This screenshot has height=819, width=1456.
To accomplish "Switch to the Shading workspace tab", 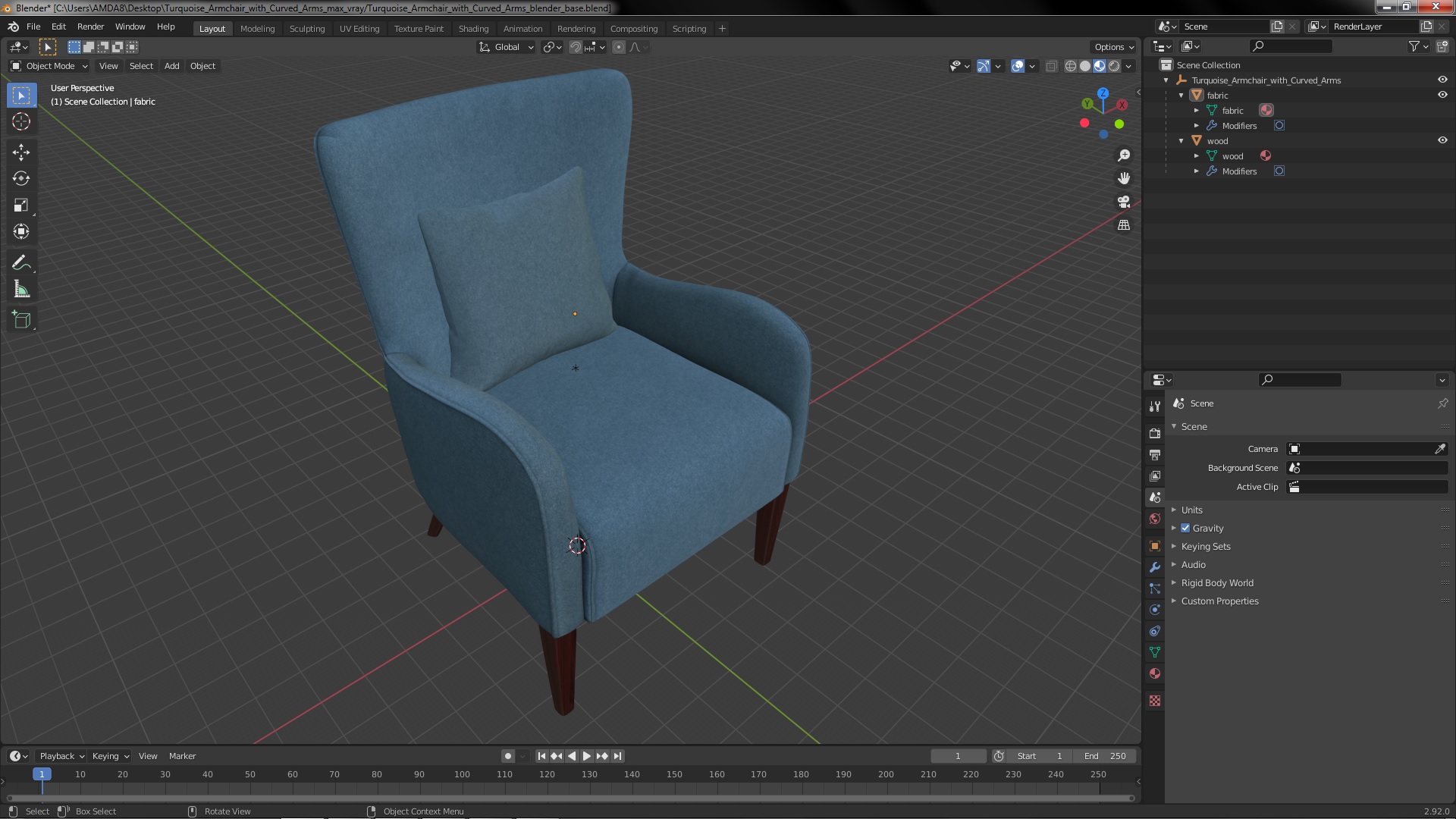I will coord(473,29).
